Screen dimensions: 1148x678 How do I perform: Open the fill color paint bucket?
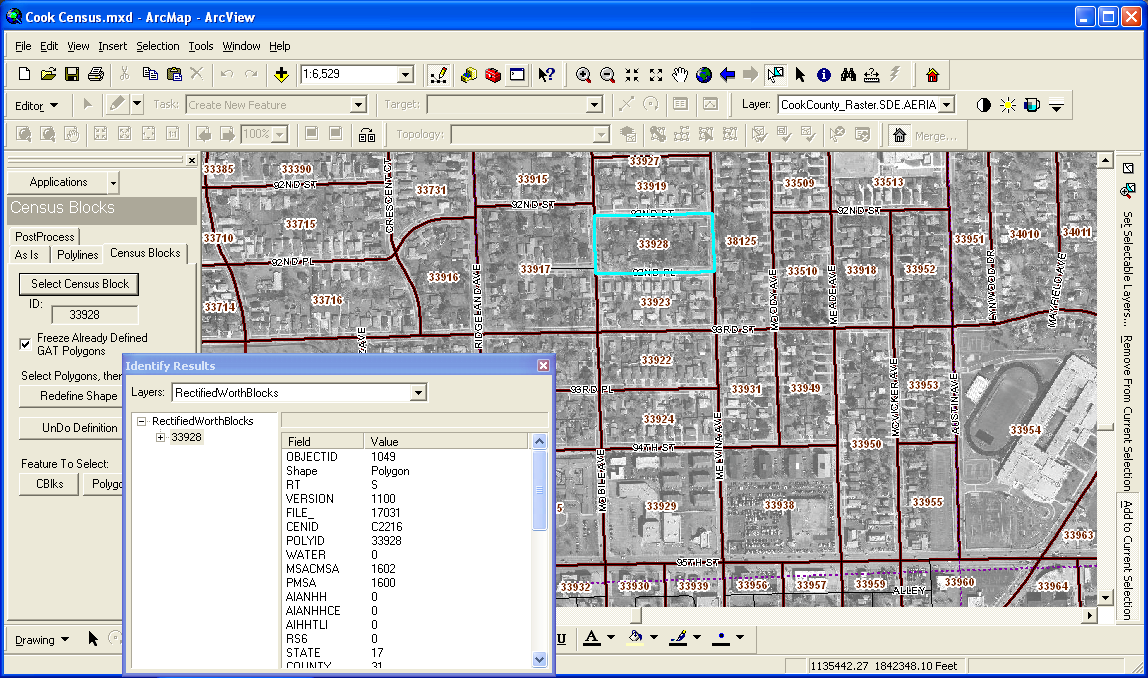point(634,638)
